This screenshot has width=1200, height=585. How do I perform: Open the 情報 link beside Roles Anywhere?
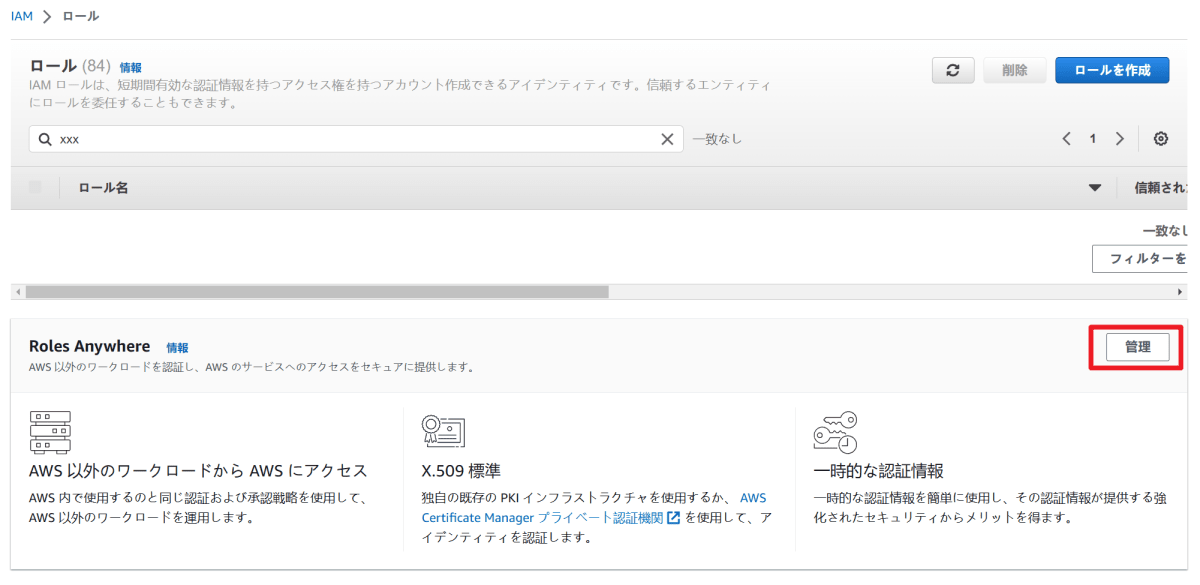pyautogui.click(x=177, y=348)
